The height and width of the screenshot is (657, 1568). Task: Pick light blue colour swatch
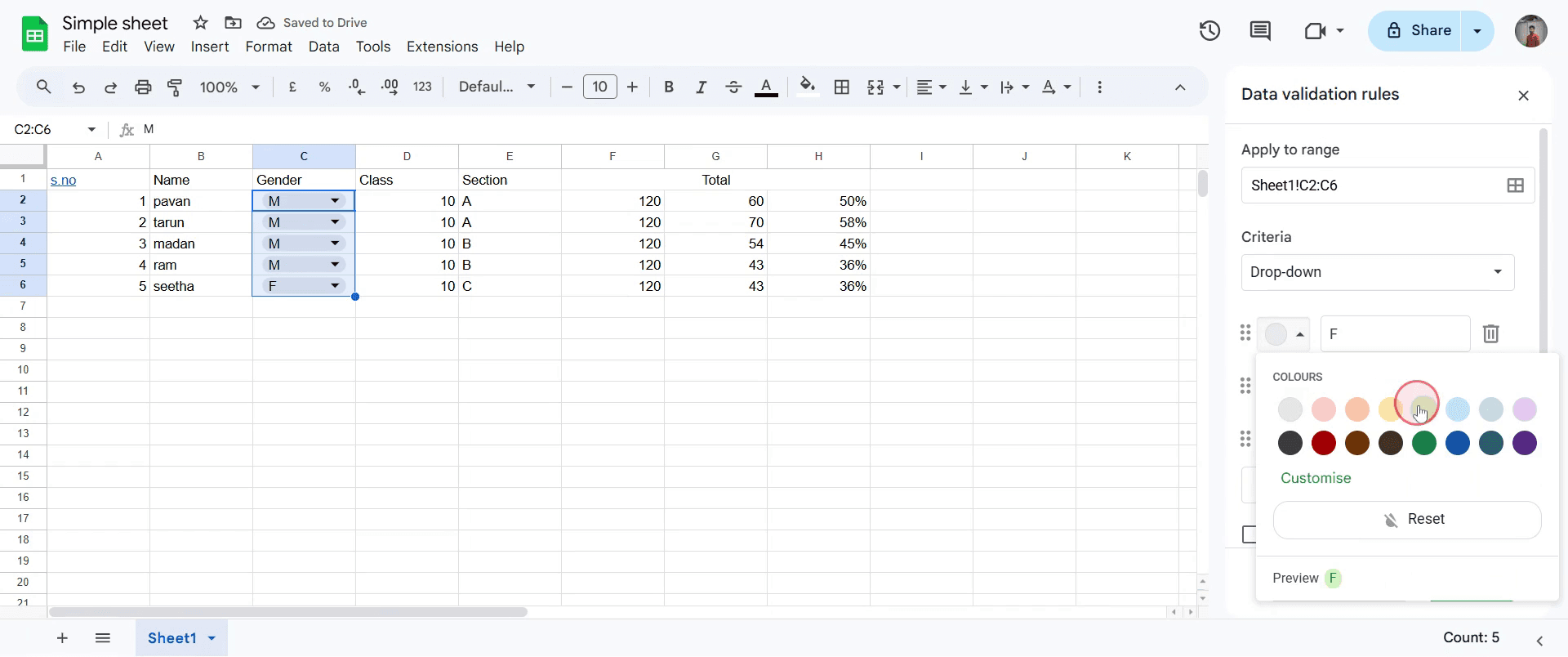click(1458, 409)
